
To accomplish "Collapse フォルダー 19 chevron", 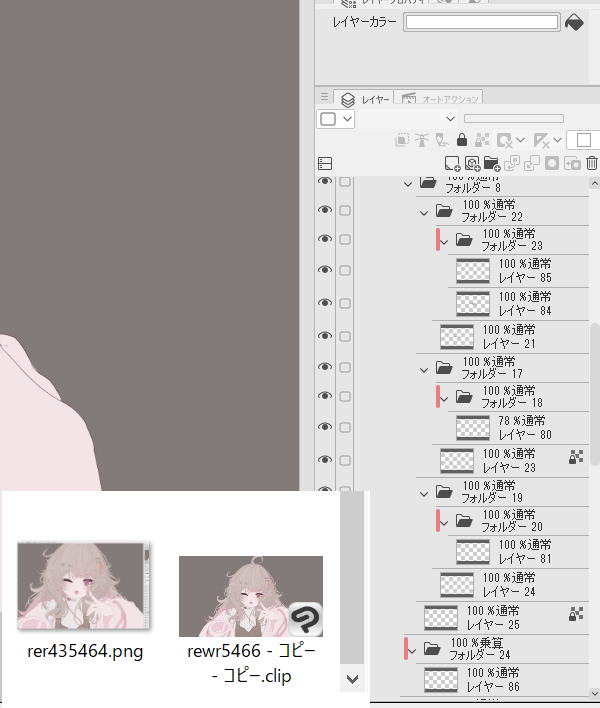I will [x=424, y=494].
